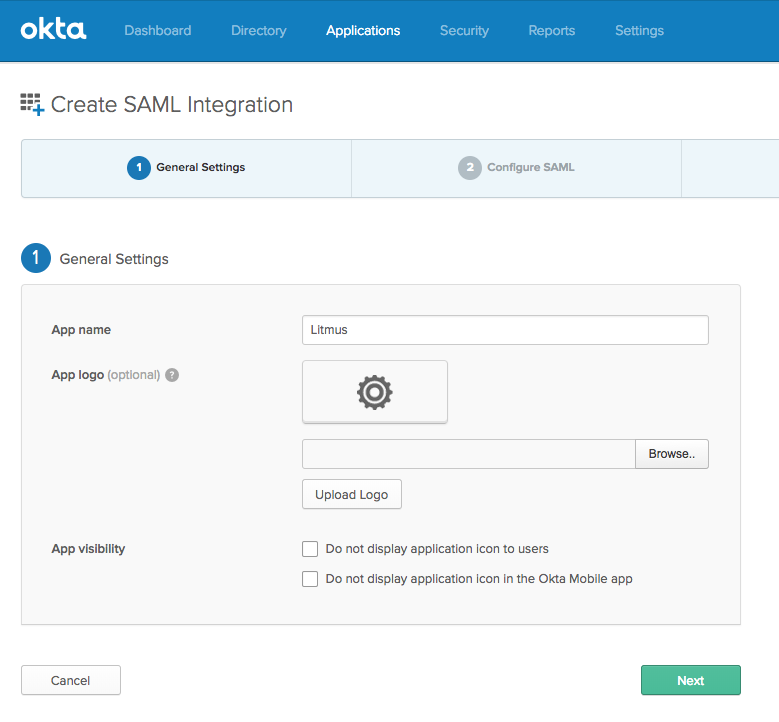
Task: Click the Okta logo
Action: click(53, 29)
